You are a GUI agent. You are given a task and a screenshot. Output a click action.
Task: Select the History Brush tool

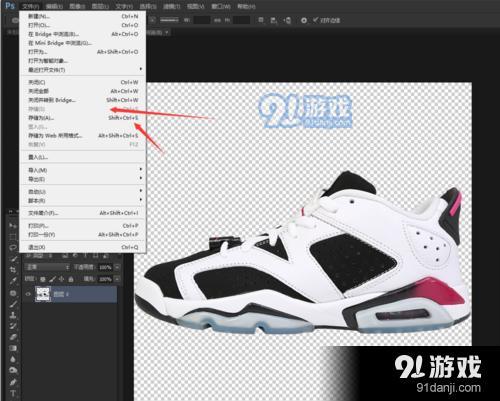pos(13,326)
